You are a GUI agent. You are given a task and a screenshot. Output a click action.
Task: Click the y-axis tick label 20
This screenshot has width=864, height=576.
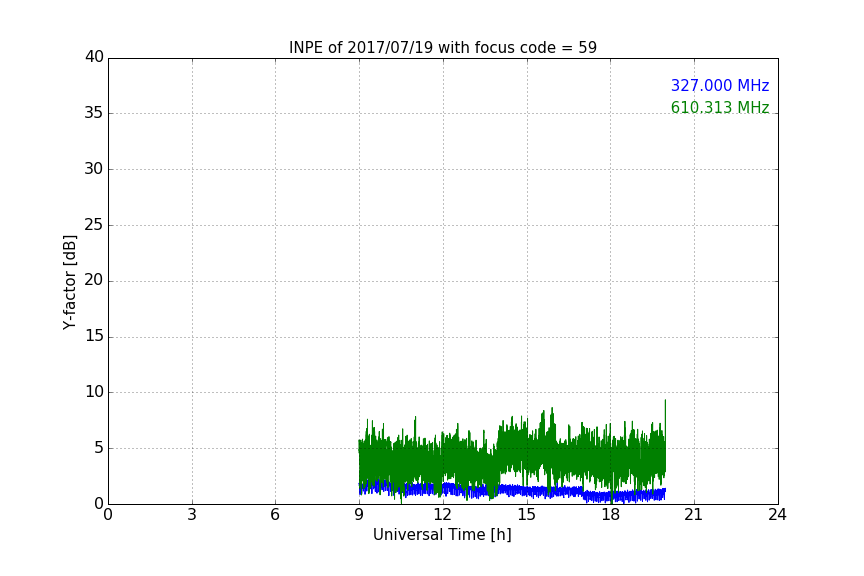point(94,280)
